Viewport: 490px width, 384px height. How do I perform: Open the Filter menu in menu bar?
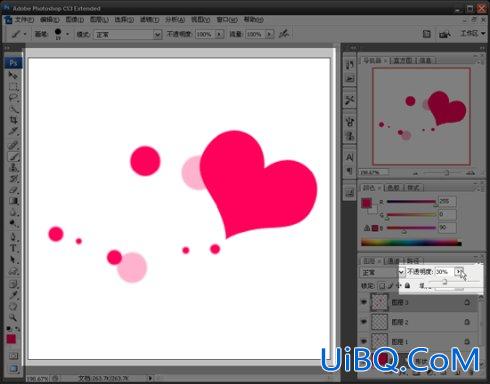coord(149,20)
